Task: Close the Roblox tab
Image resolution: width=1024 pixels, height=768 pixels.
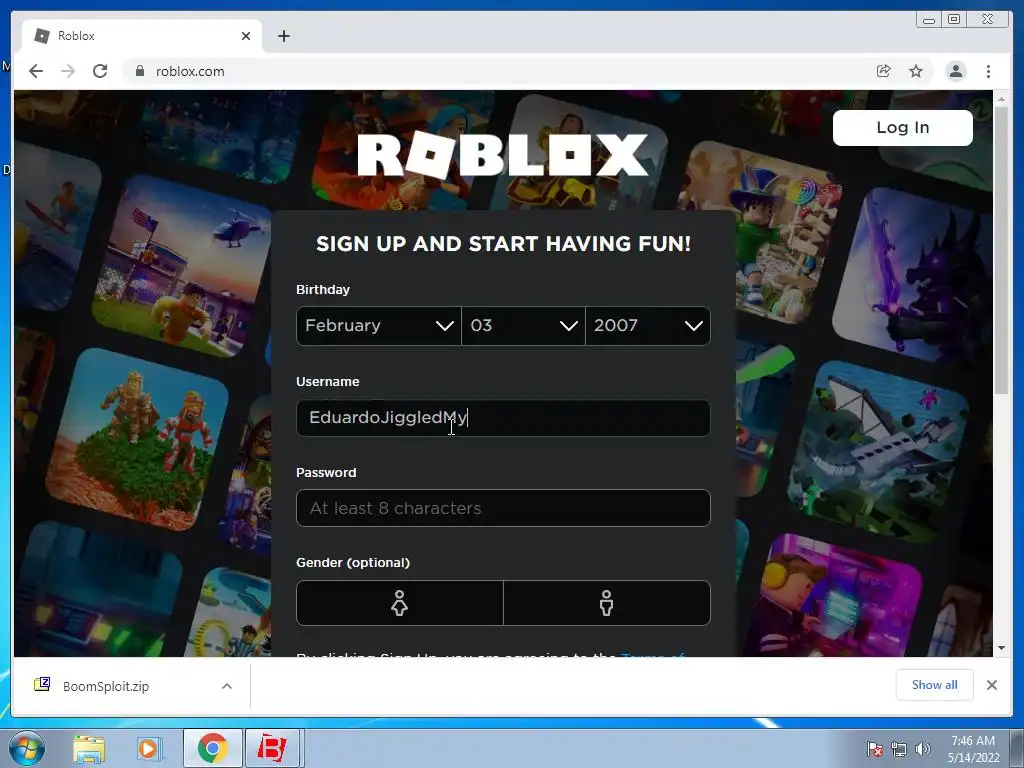Action: [246, 36]
